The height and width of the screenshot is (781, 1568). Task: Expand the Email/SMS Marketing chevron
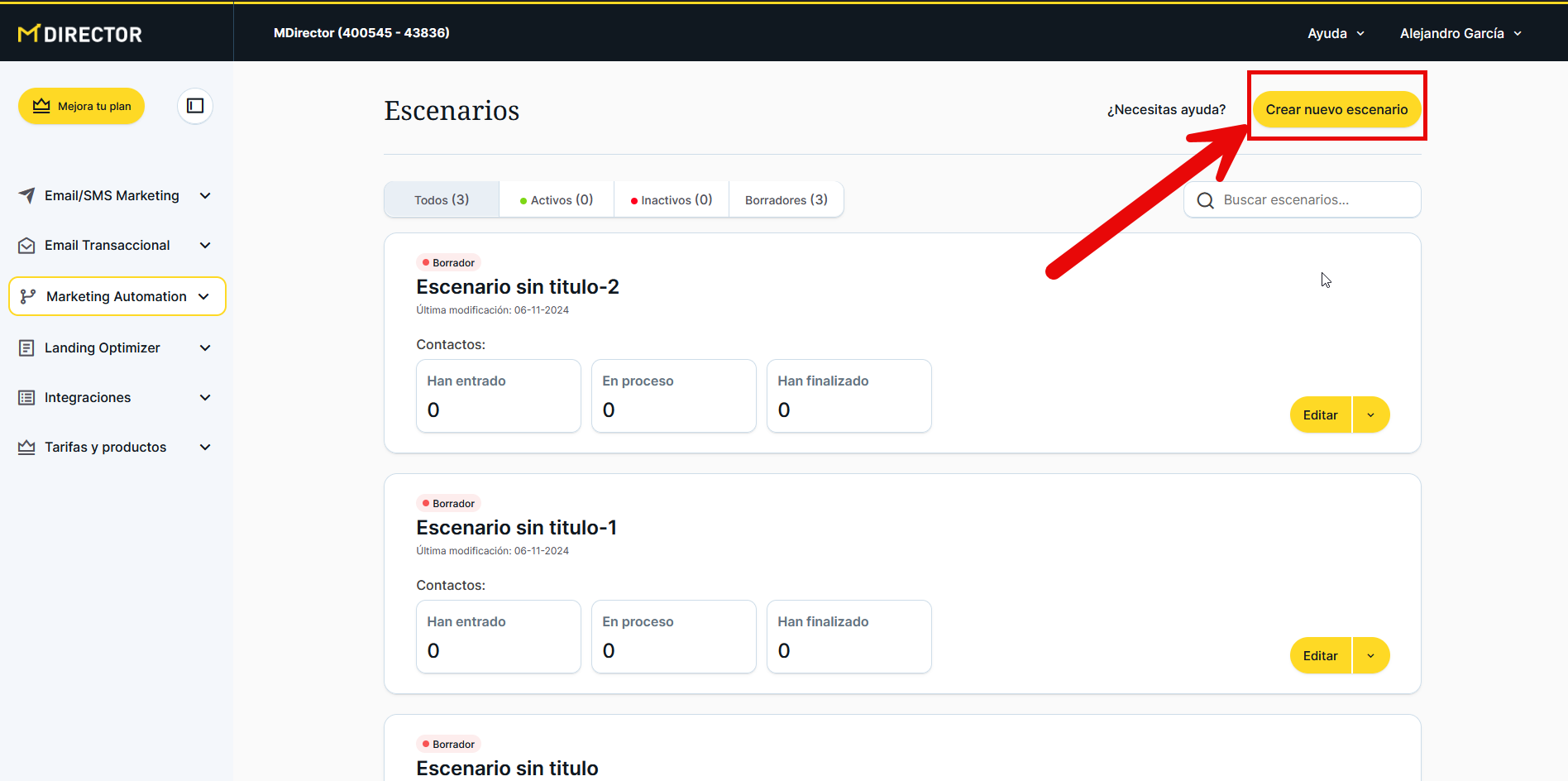205,196
